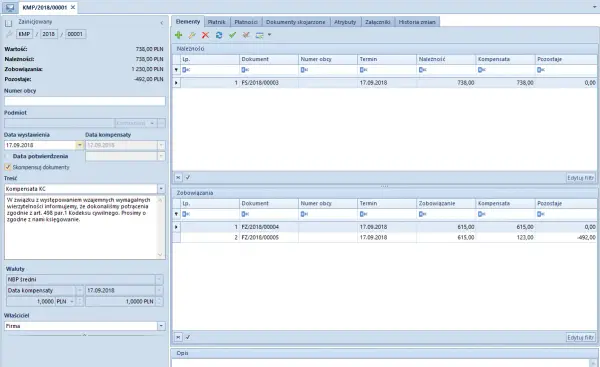Click into the Opis text field
600x367 pixels.
381,363
